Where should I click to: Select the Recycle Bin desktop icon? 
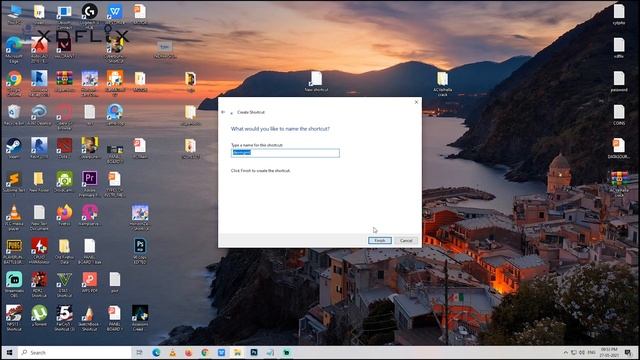coord(14,115)
